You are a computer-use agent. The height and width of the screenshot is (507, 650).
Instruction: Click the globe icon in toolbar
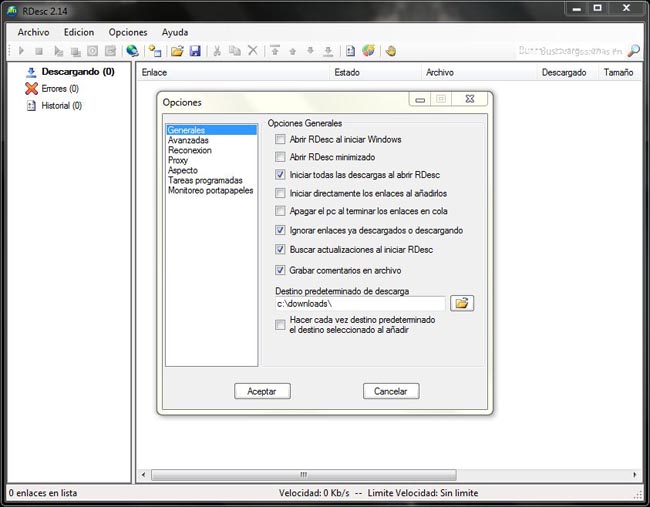tap(133, 51)
